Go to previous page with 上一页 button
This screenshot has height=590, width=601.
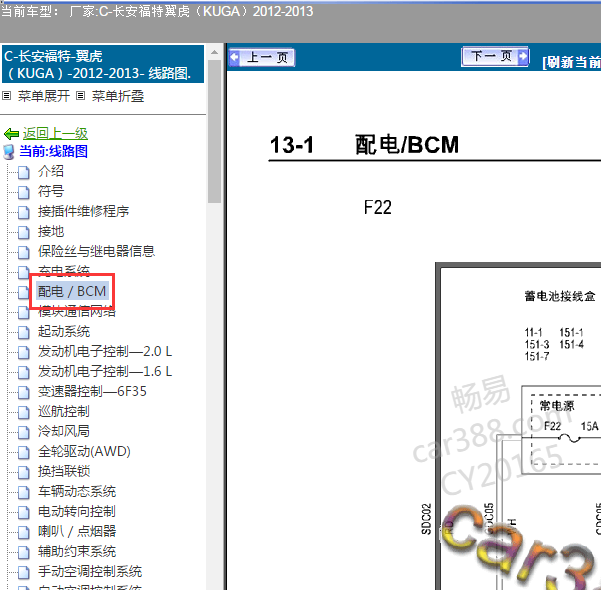tap(262, 58)
